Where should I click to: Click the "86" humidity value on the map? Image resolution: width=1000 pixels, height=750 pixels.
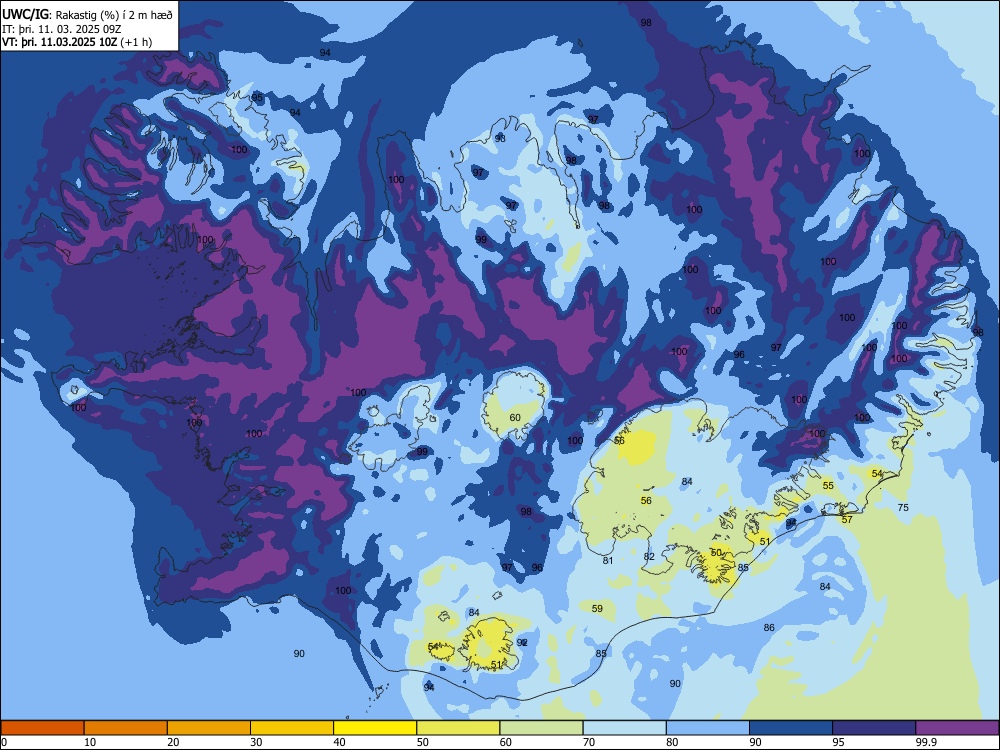click(769, 628)
